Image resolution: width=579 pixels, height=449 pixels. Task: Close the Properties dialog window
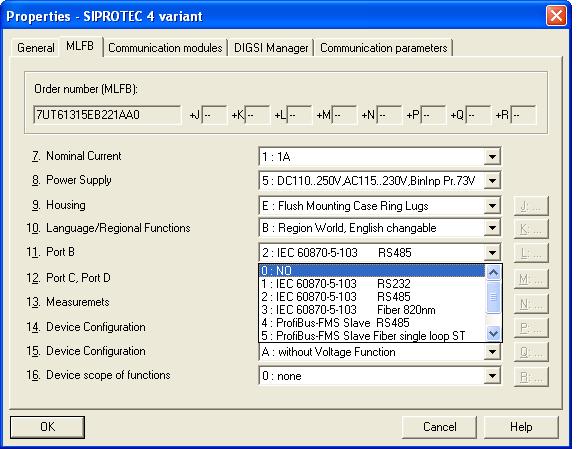coord(556,16)
